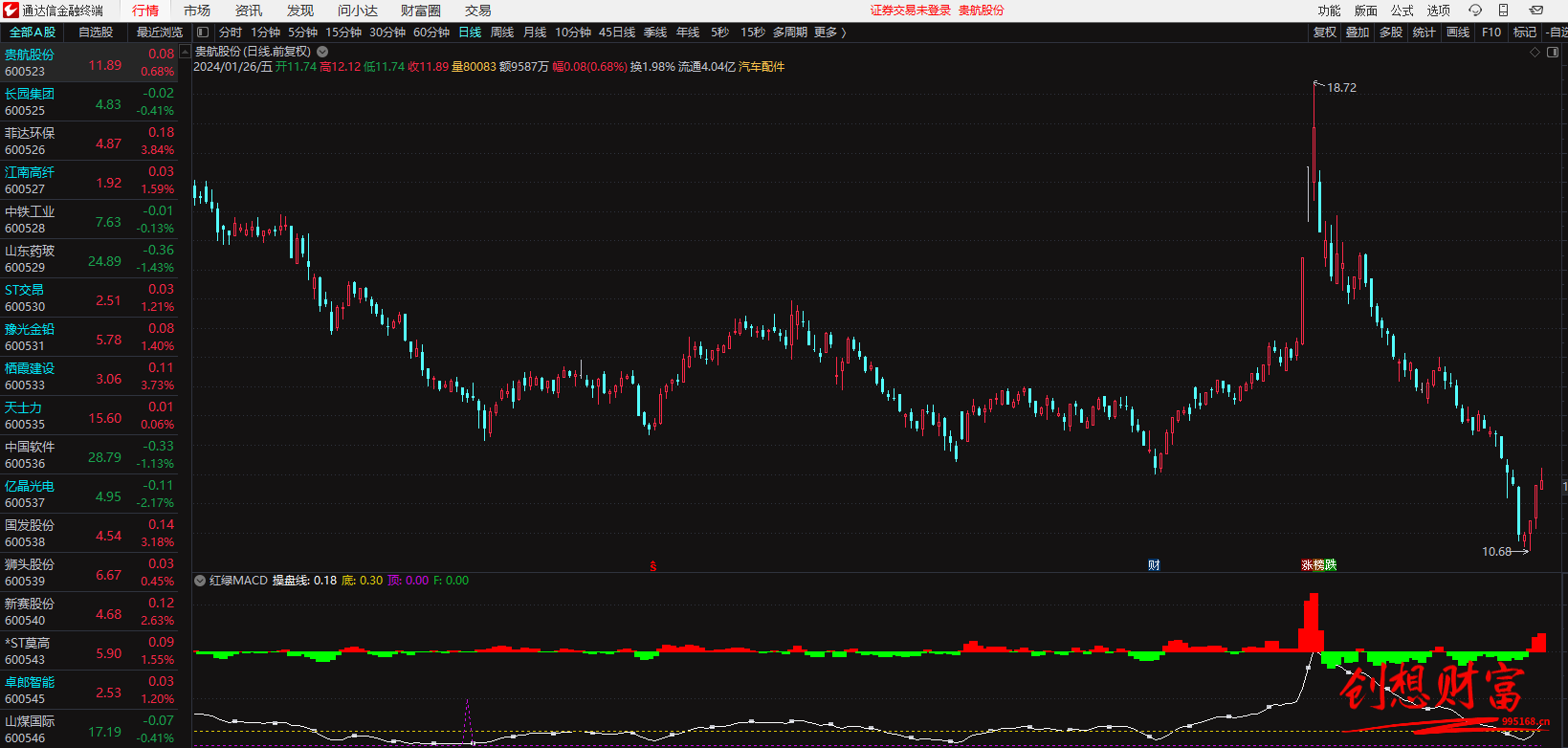1568x748 pixels.
Task: Switch chart to 30分钟 period
Action: pyautogui.click(x=387, y=33)
